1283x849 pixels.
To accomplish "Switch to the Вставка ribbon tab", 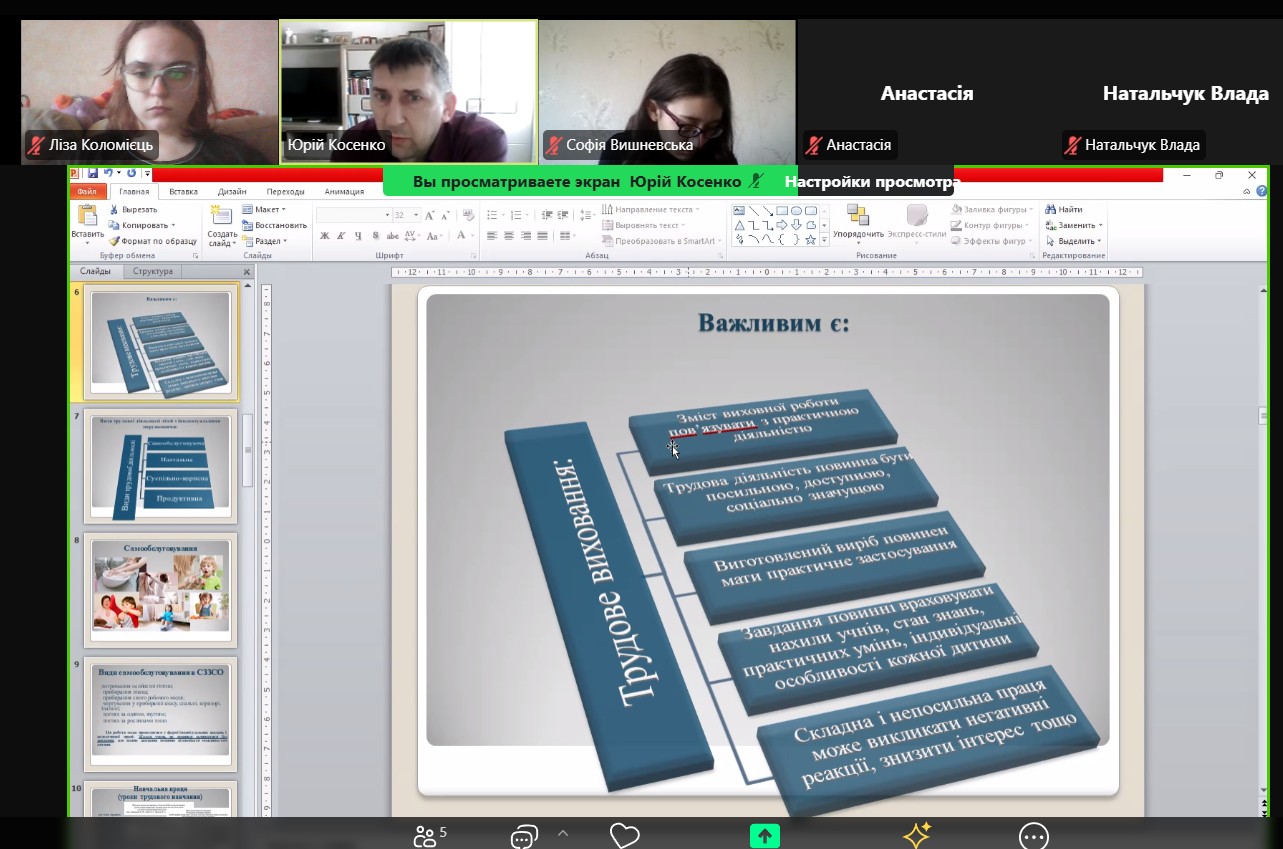I will (x=183, y=192).
